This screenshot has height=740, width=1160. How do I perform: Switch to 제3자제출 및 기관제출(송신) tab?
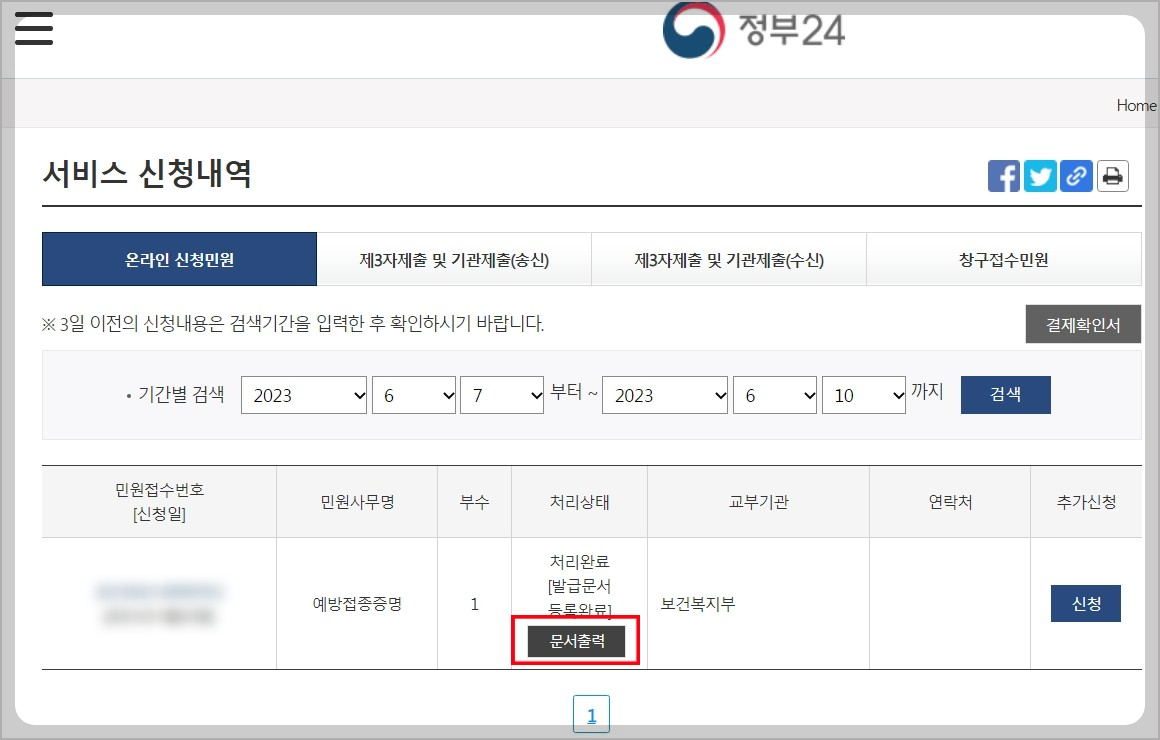(454, 259)
